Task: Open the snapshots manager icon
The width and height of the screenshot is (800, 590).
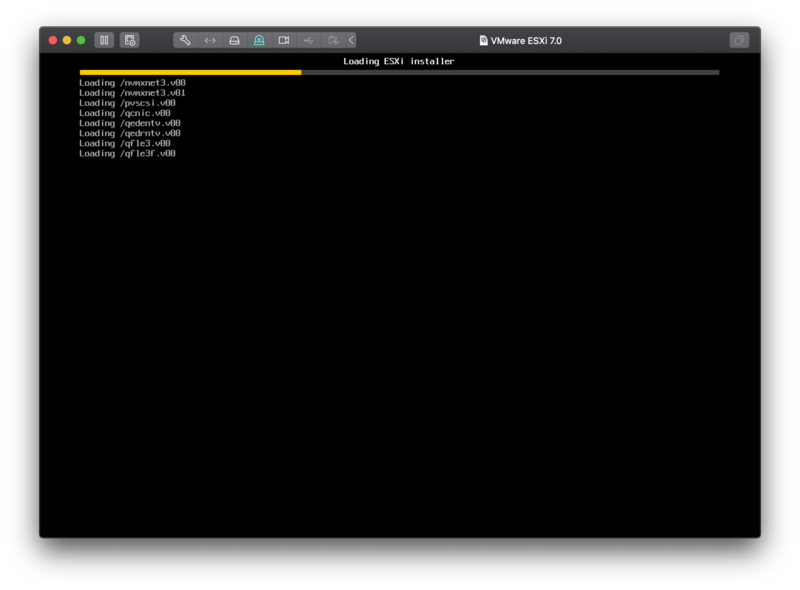Action: click(x=130, y=40)
